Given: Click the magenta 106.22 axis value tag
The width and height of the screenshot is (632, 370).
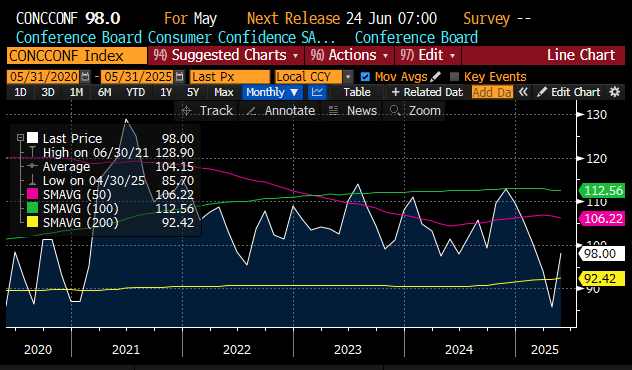Looking at the screenshot, I should [601, 218].
